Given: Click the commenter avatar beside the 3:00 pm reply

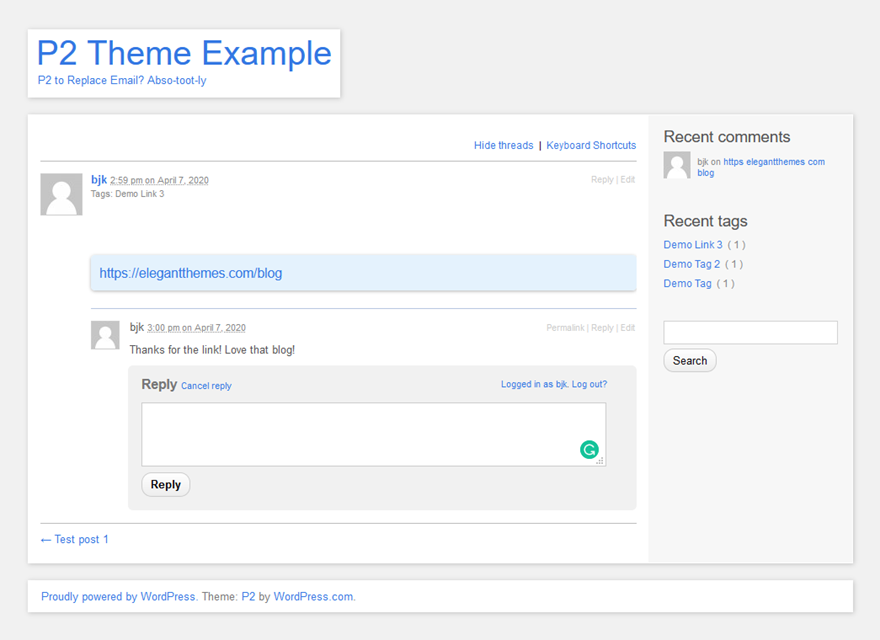Looking at the screenshot, I should pos(105,335).
